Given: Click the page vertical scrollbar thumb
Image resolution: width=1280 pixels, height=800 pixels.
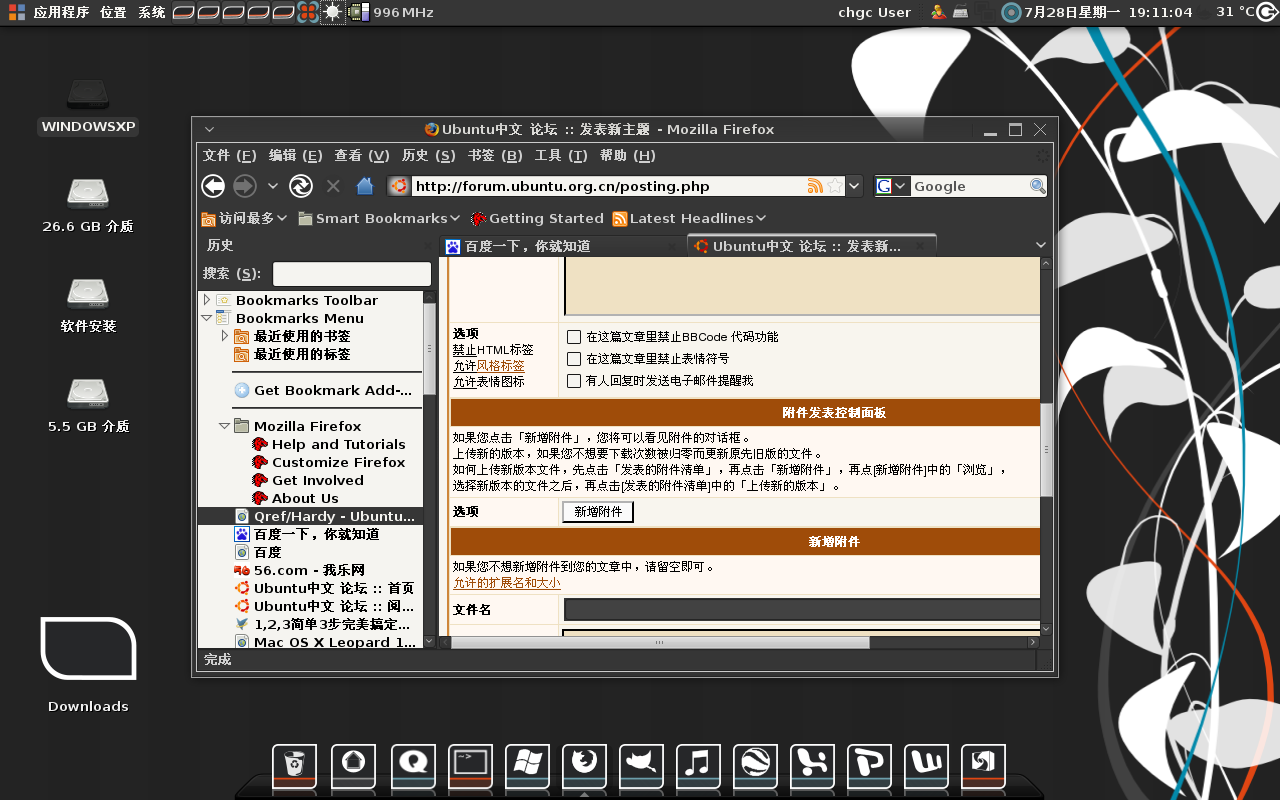Looking at the screenshot, I should [1046, 448].
